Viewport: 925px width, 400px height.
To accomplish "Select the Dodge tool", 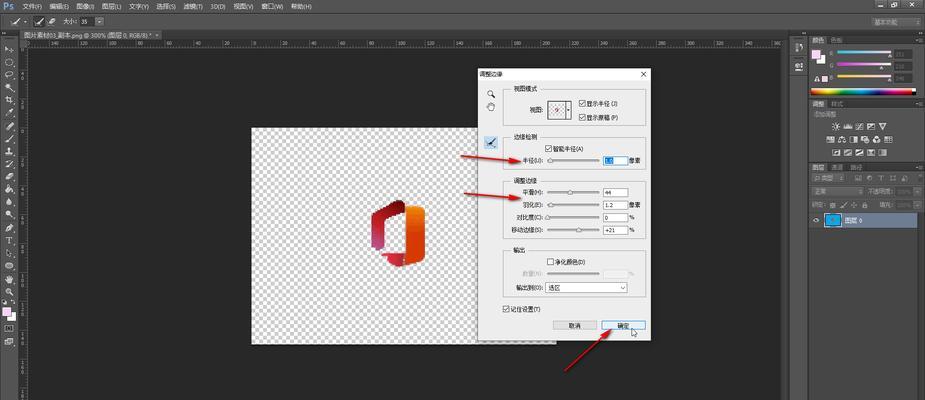I will pos(9,214).
